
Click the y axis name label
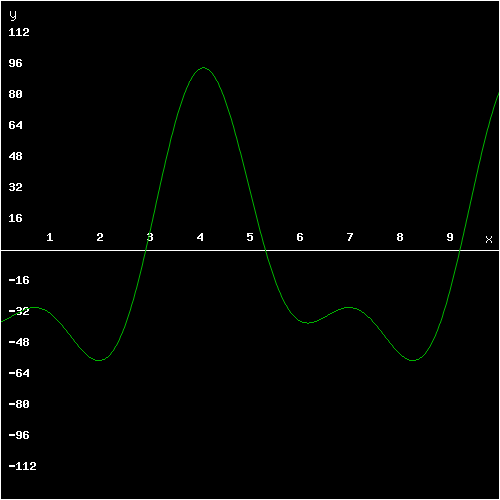[13, 16]
